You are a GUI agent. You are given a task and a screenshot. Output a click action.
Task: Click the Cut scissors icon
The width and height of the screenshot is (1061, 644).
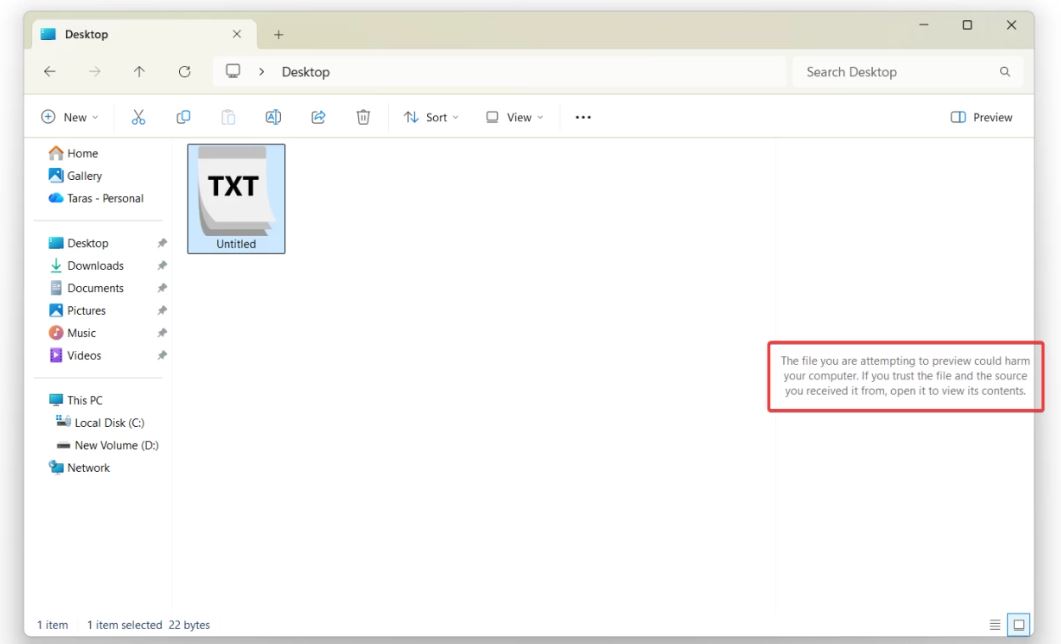point(138,117)
